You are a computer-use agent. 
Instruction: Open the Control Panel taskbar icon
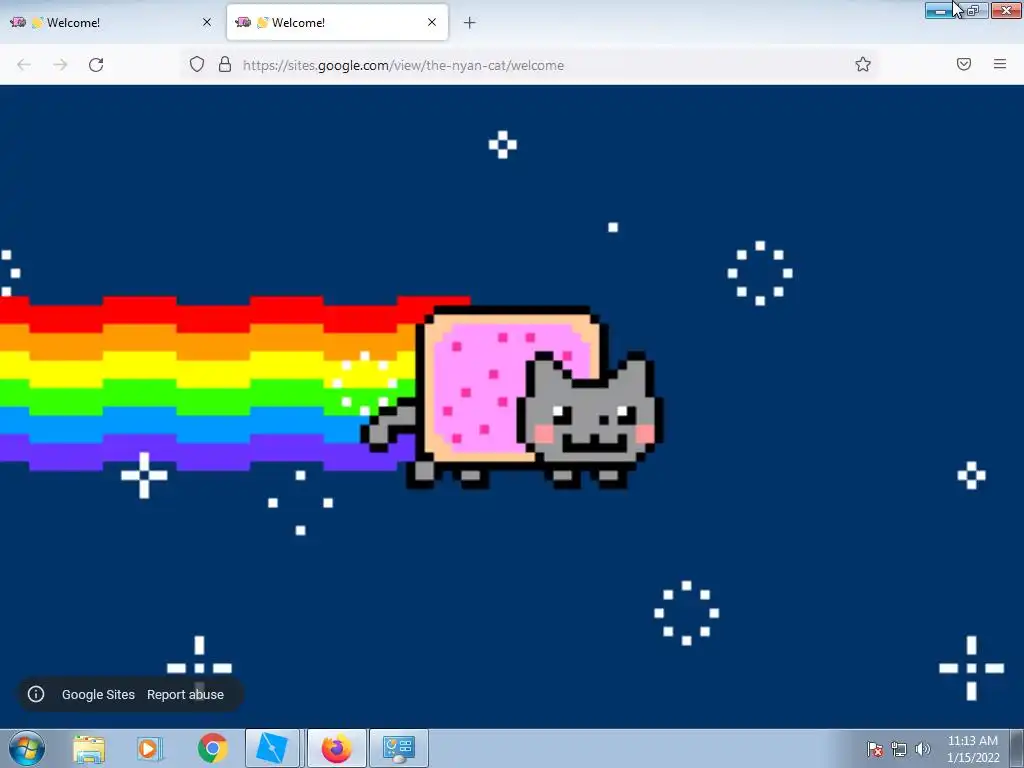tap(399, 748)
